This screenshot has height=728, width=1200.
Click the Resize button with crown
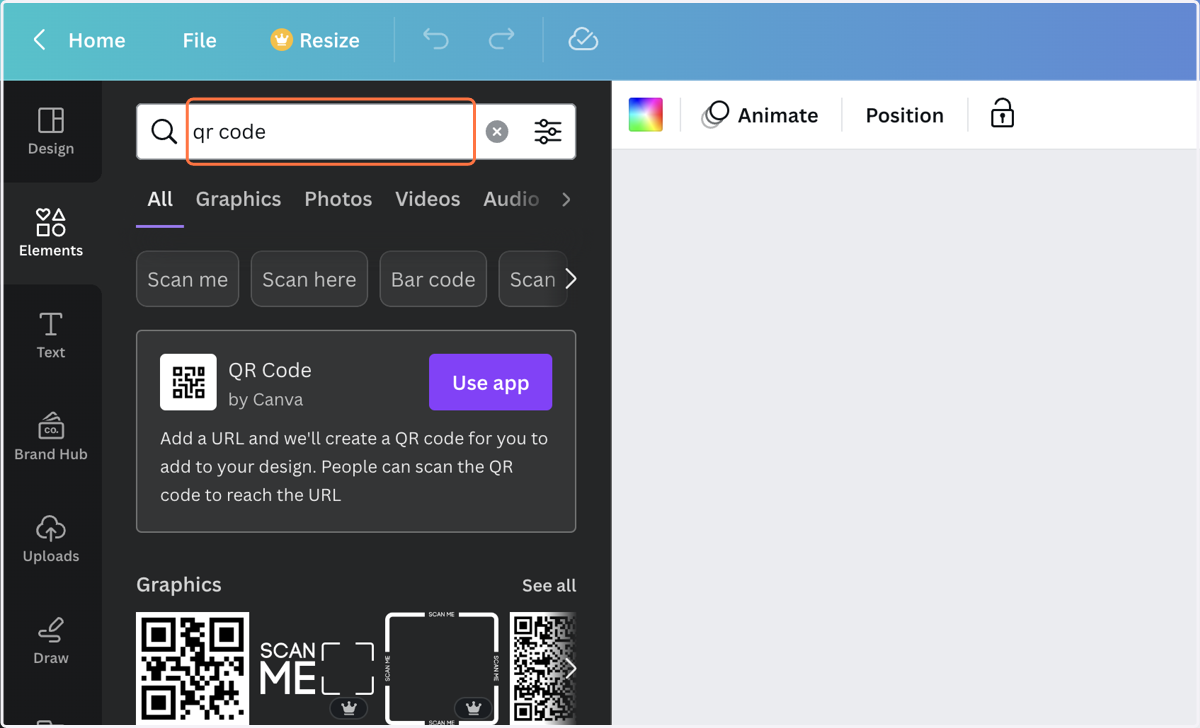pos(315,40)
